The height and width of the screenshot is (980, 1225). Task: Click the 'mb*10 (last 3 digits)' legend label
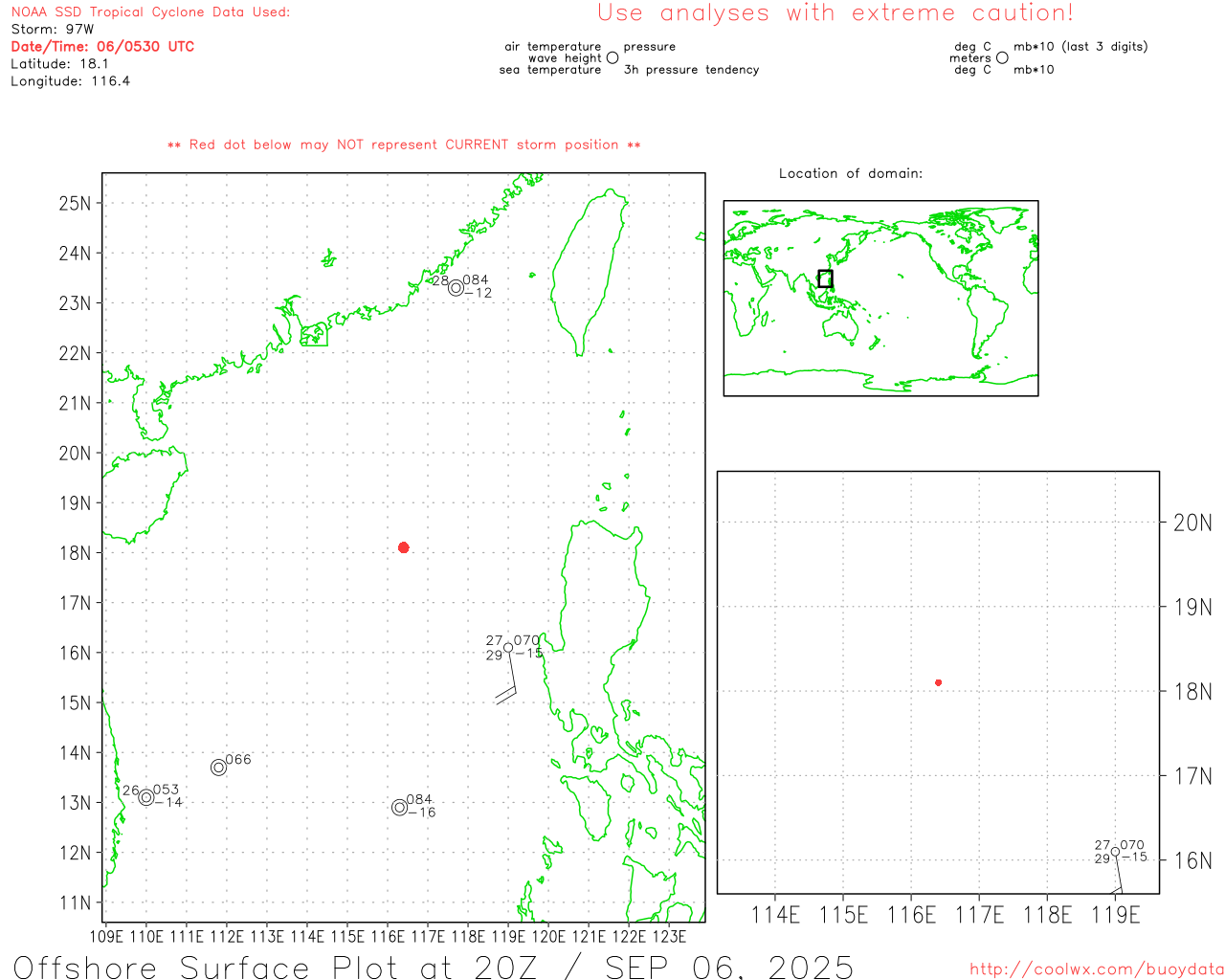1080,47
